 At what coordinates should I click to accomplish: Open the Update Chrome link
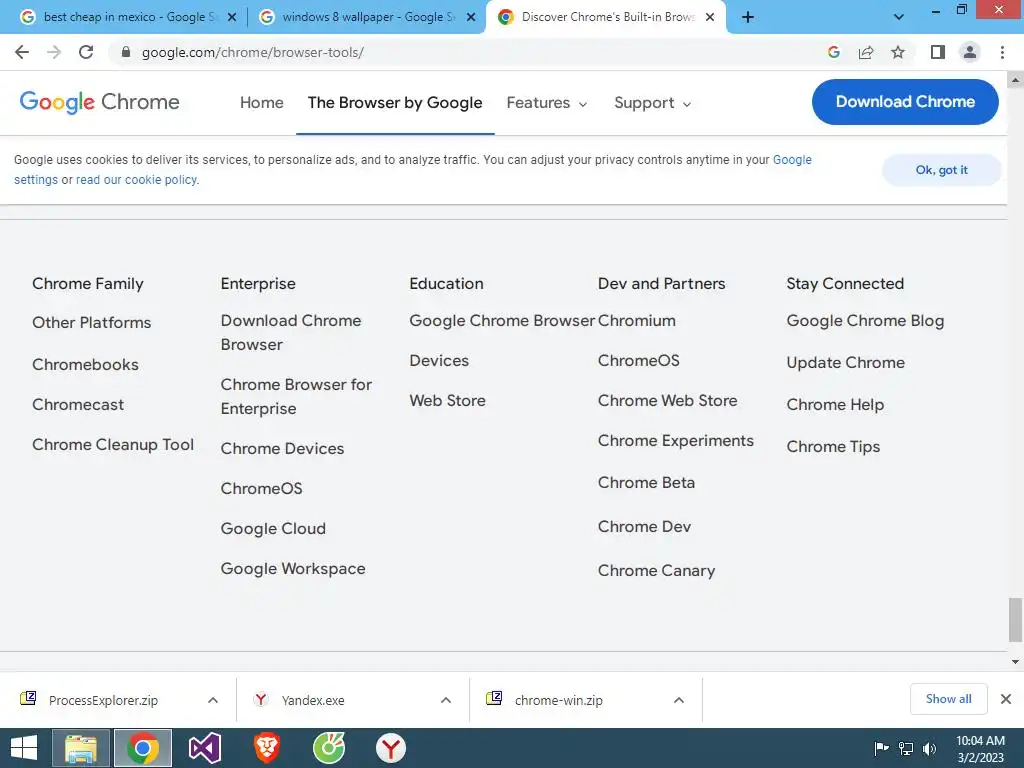(x=846, y=362)
